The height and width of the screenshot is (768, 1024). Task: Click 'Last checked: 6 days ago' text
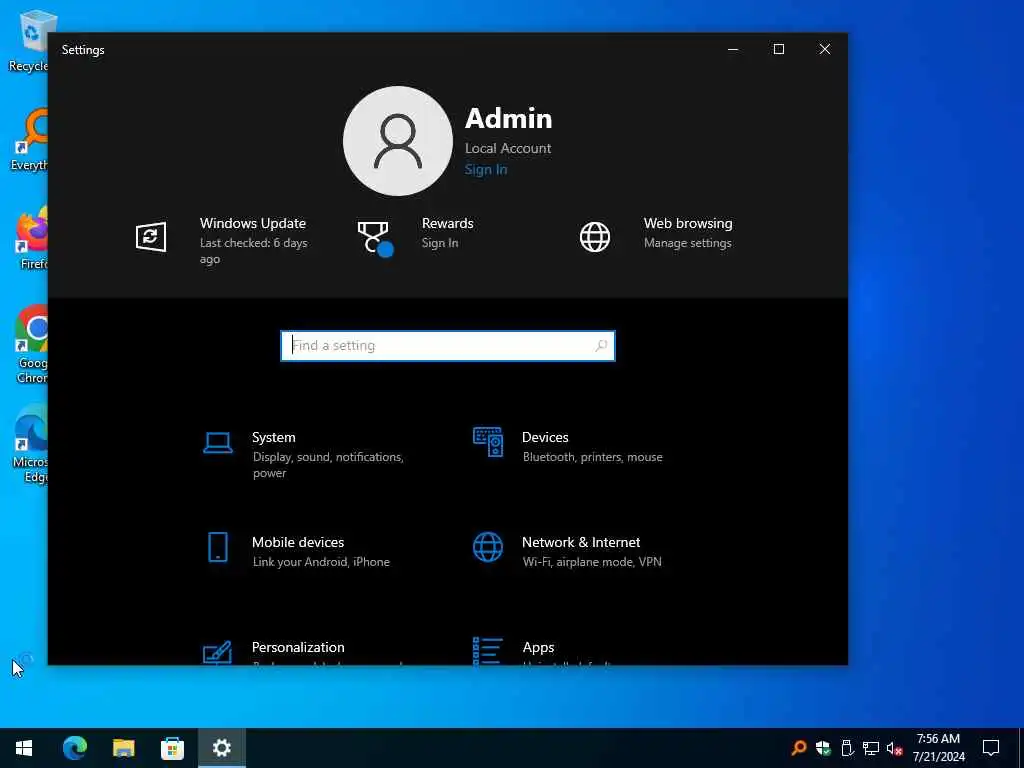[x=253, y=251]
